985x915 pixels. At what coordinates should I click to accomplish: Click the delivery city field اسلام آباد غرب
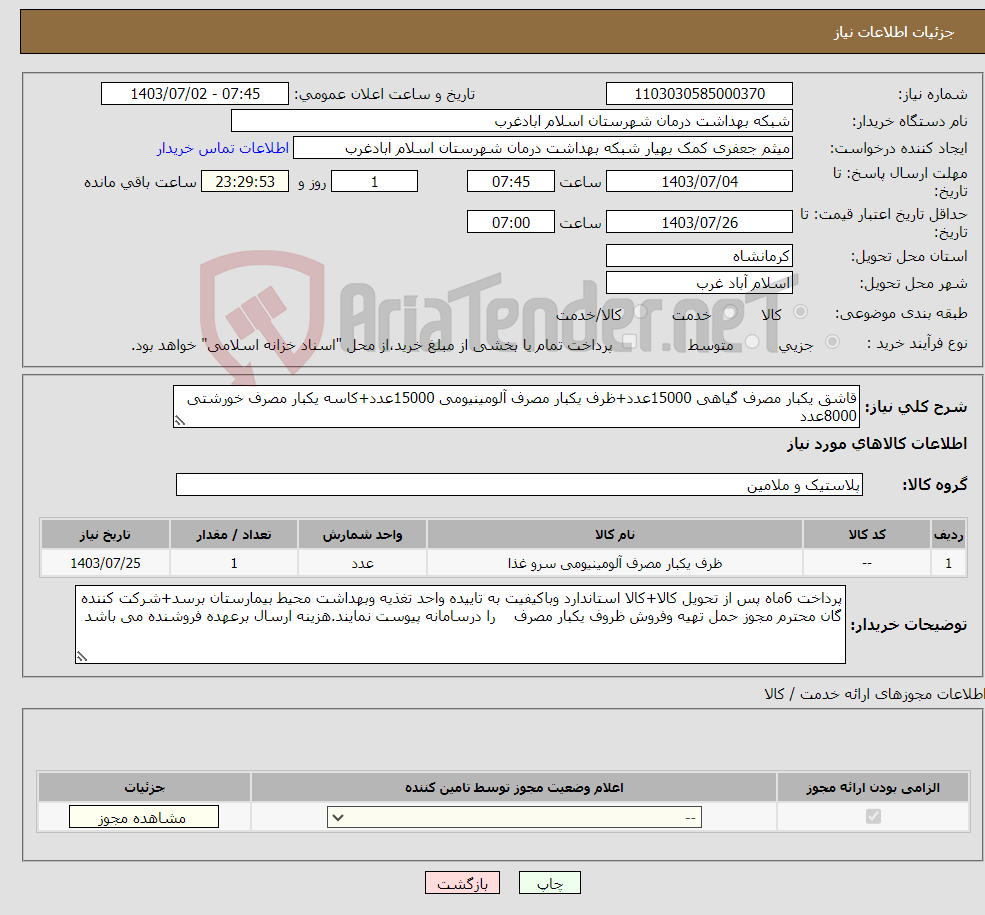click(x=699, y=283)
